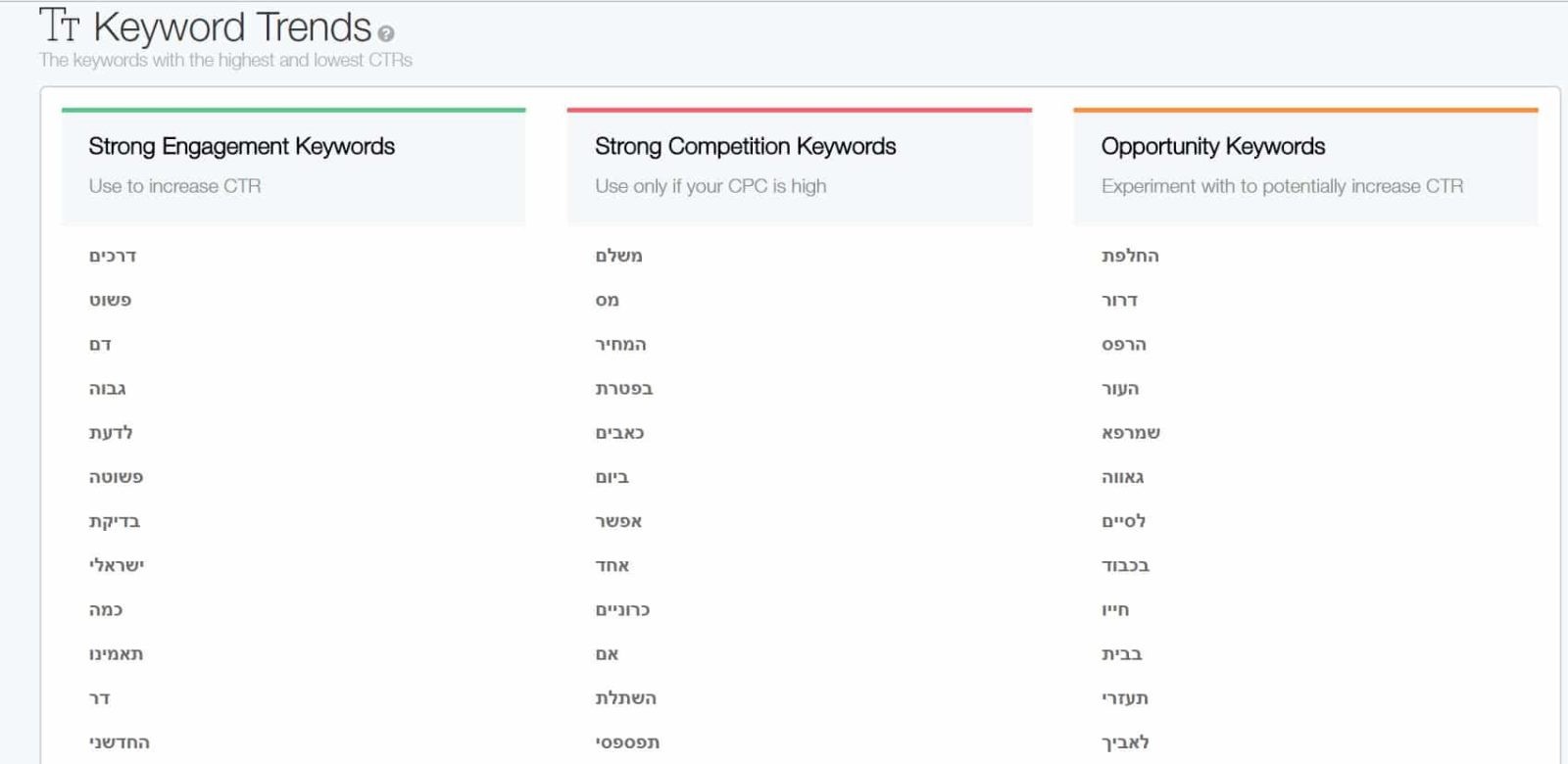The height and width of the screenshot is (764, 1568).
Task: Click the Keyword Trends title text
Action: (x=231, y=27)
